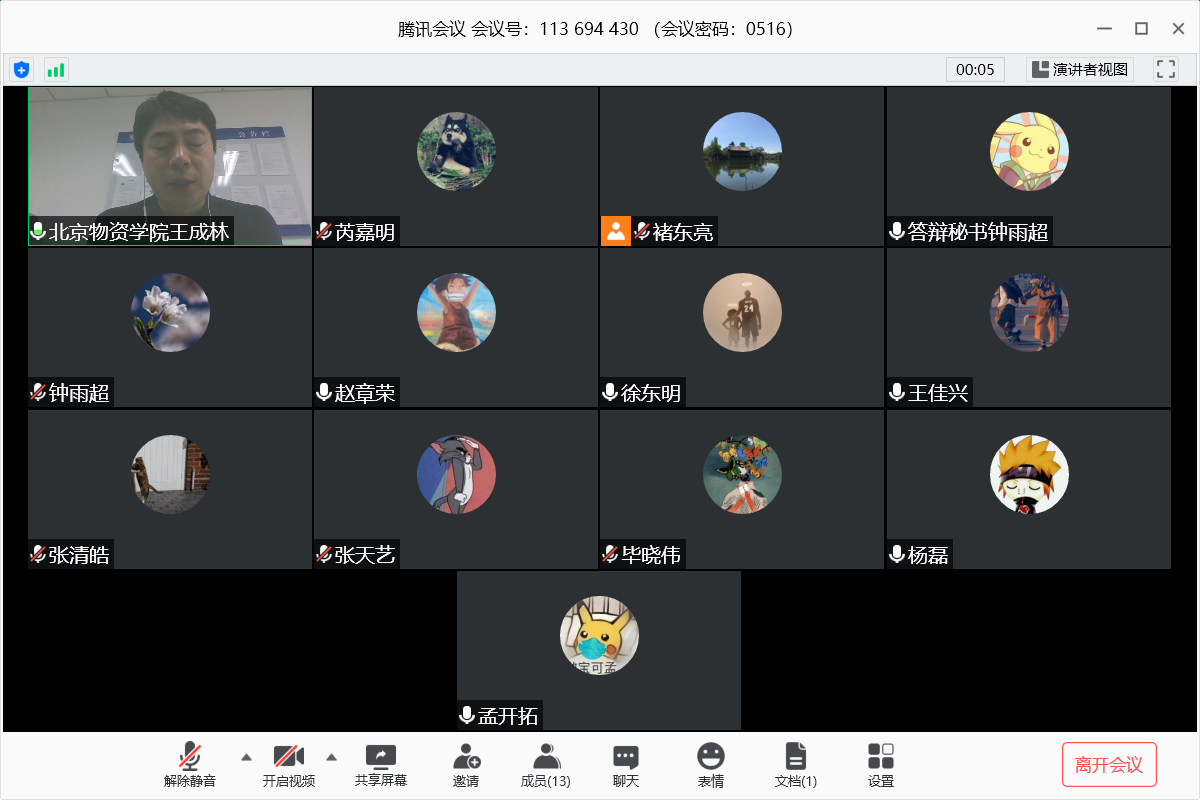Open the chat (聊天) panel
The height and width of the screenshot is (800, 1200).
(x=626, y=765)
